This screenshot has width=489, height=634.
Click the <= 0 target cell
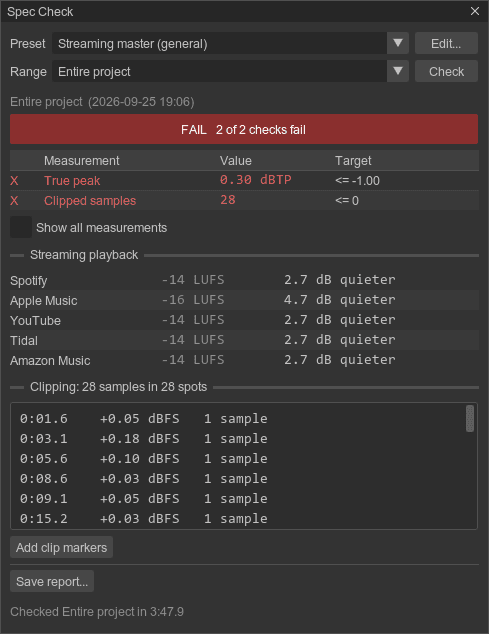point(347,201)
